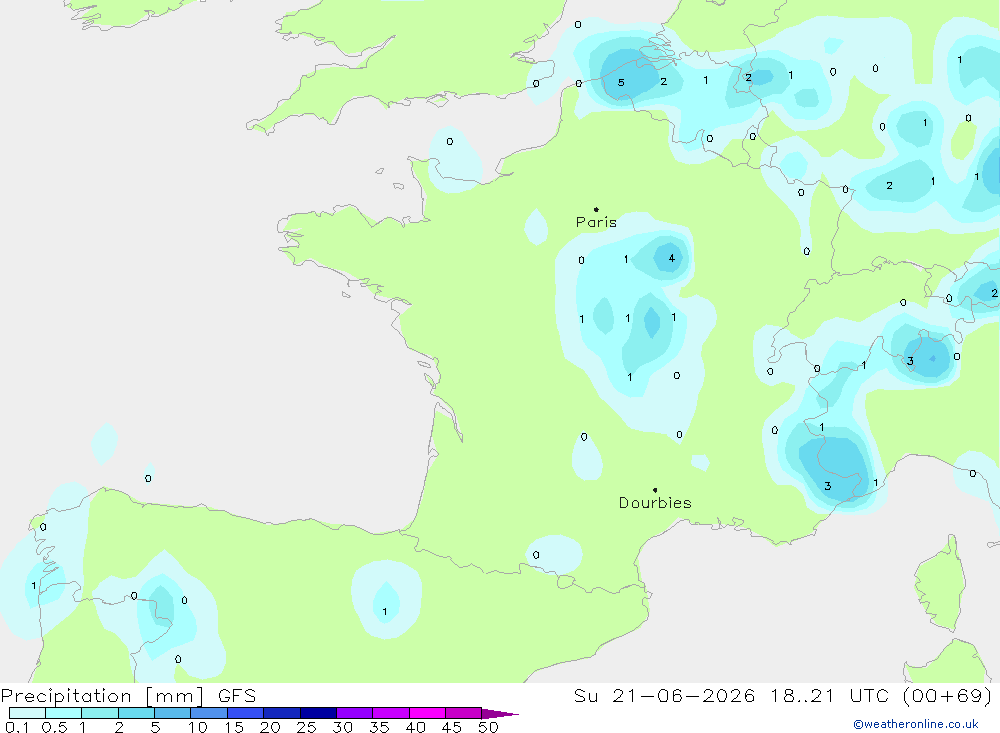Click the '0.5' legend scale label
The width and height of the screenshot is (1000, 733).
(54, 727)
